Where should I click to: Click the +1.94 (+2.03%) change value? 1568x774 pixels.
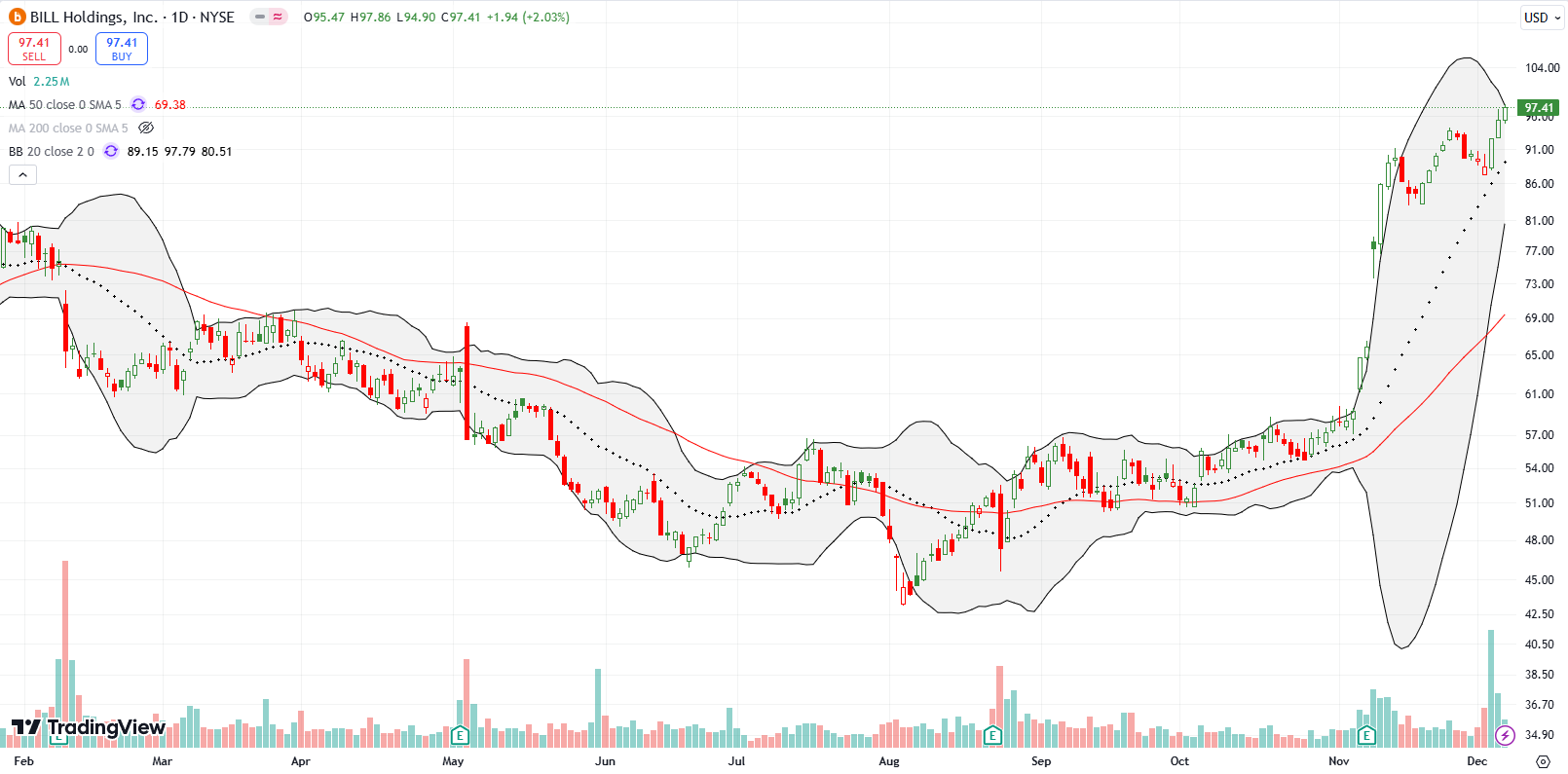[528, 18]
